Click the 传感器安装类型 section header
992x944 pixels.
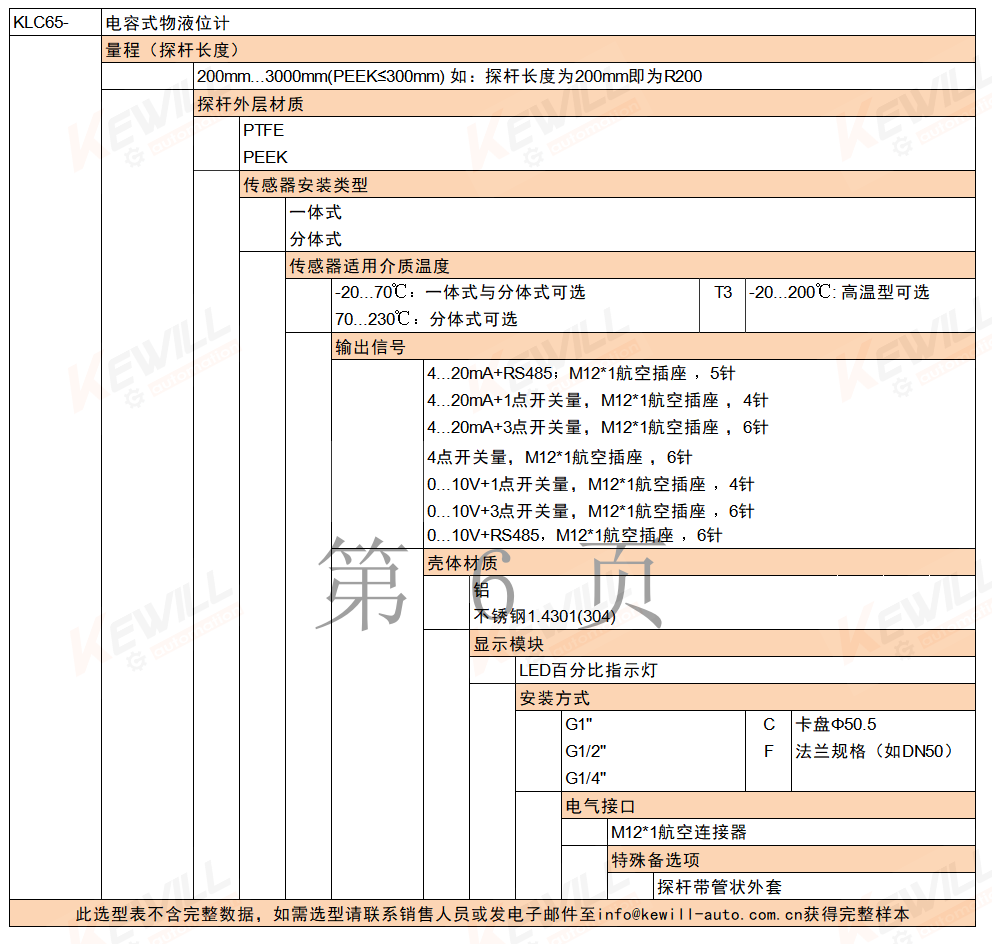pyautogui.click(x=607, y=185)
